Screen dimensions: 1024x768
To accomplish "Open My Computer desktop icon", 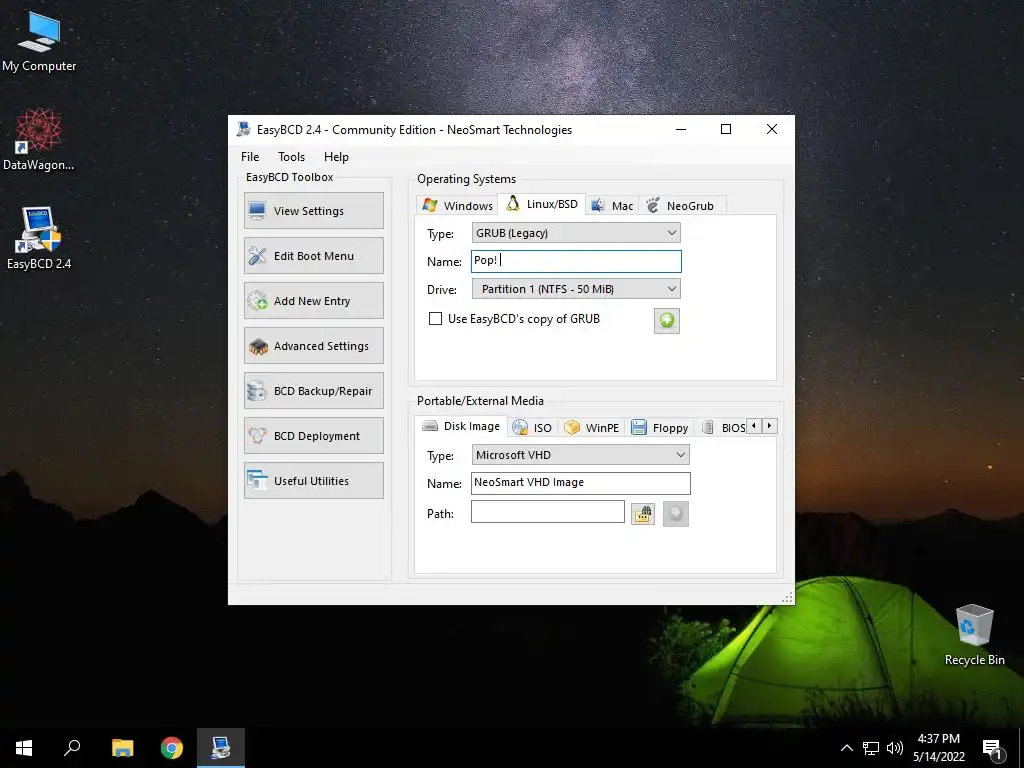I will click(39, 42).
